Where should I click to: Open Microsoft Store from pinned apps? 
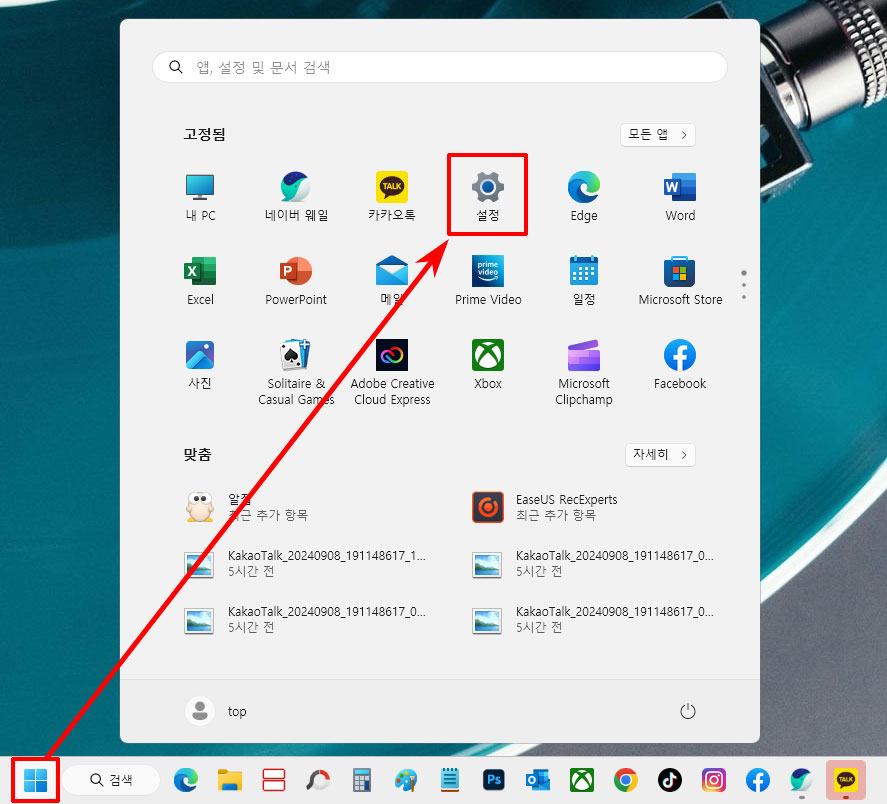tap(680, 280)
